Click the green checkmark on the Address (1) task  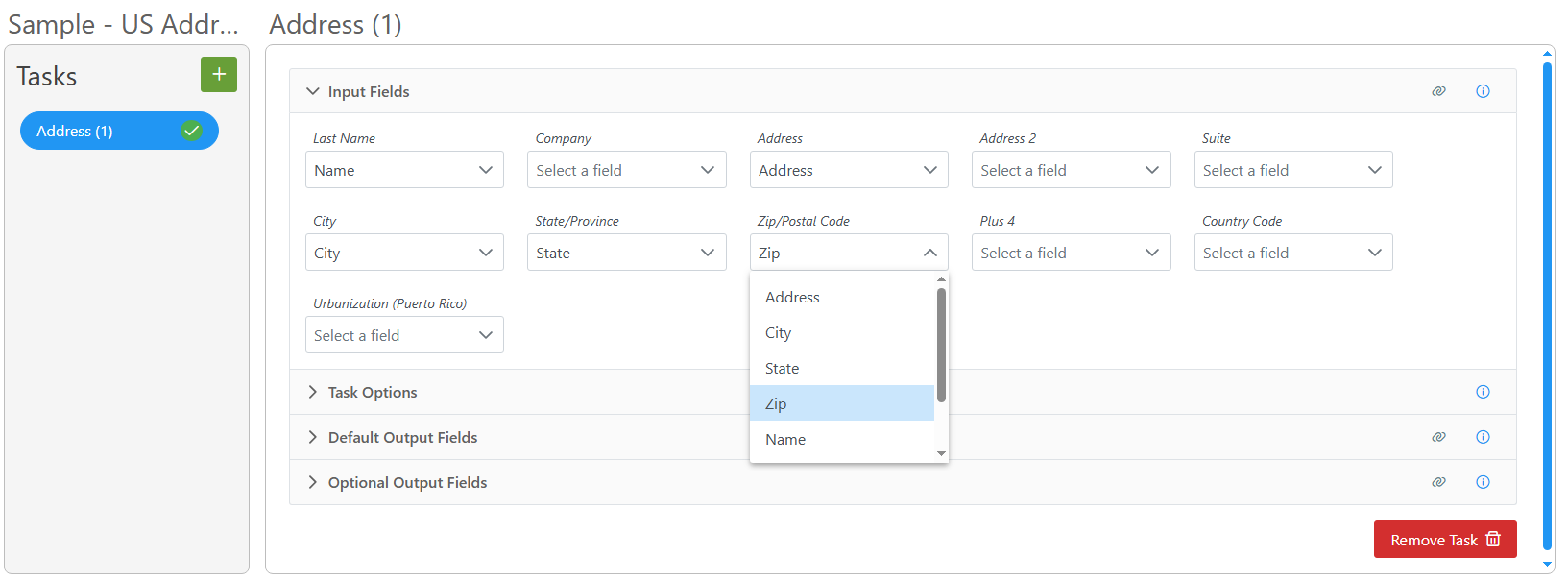point(192,131)
